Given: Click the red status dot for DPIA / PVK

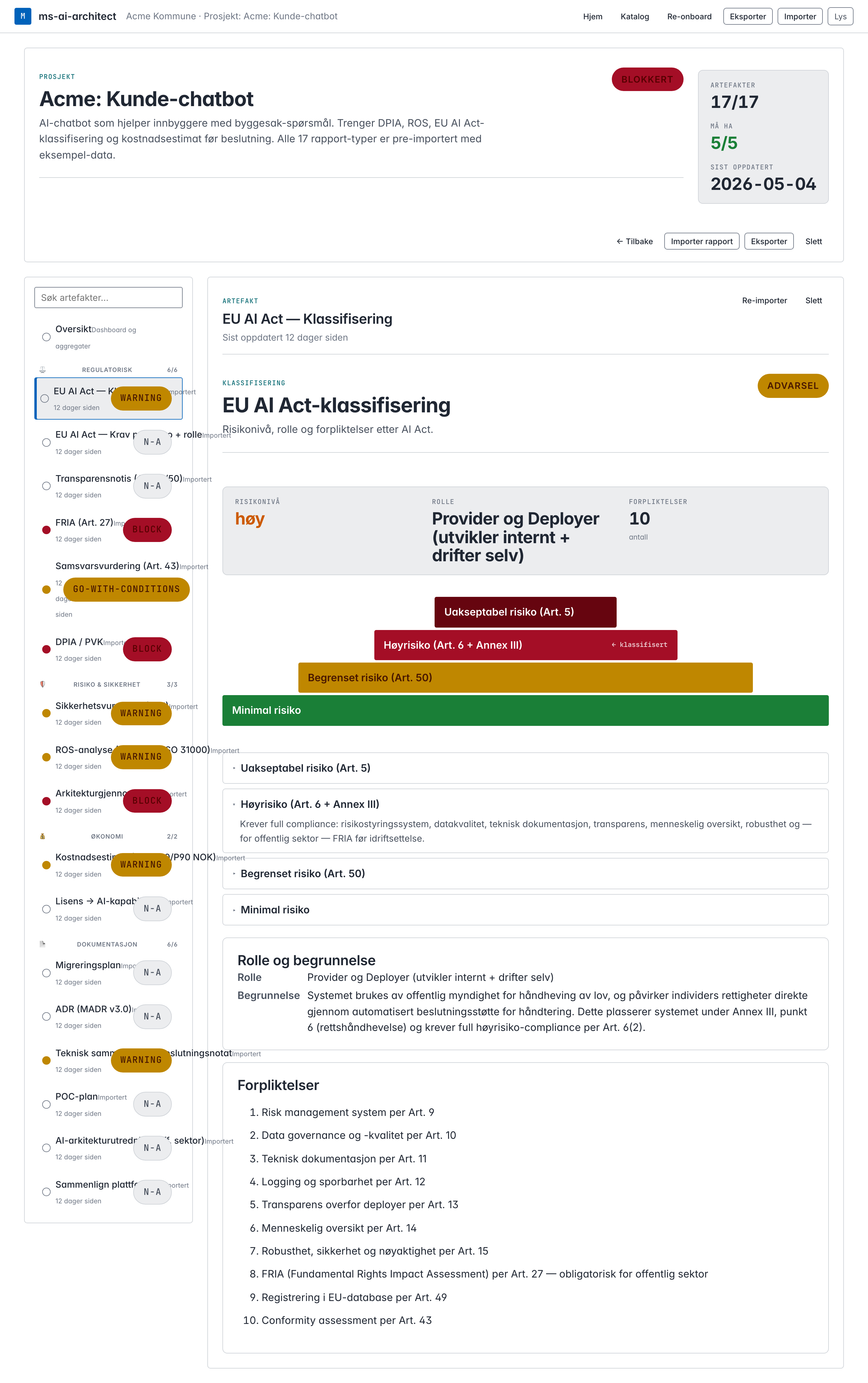Looking at the screenshot, I should 46,649.
